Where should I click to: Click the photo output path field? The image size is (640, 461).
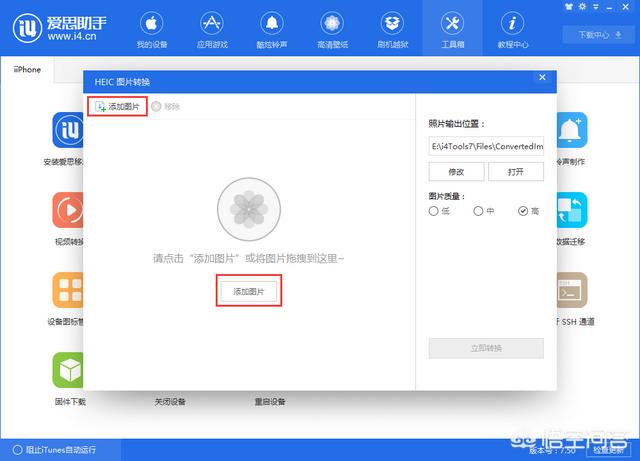tap(486, 146)
